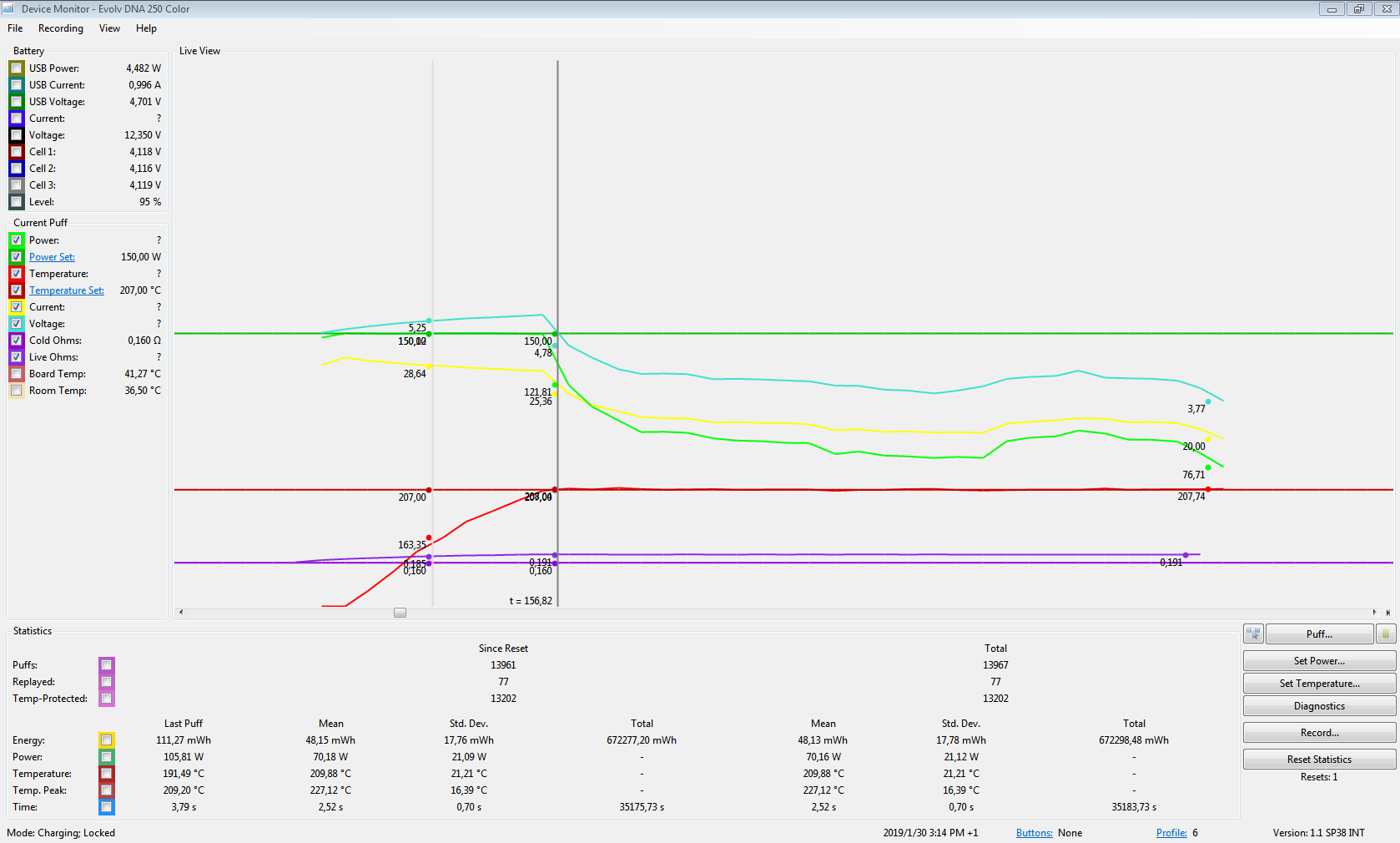Open the View menu
Image resolution: width=1400 pixels, height=843 pixels.
(109, 28)
